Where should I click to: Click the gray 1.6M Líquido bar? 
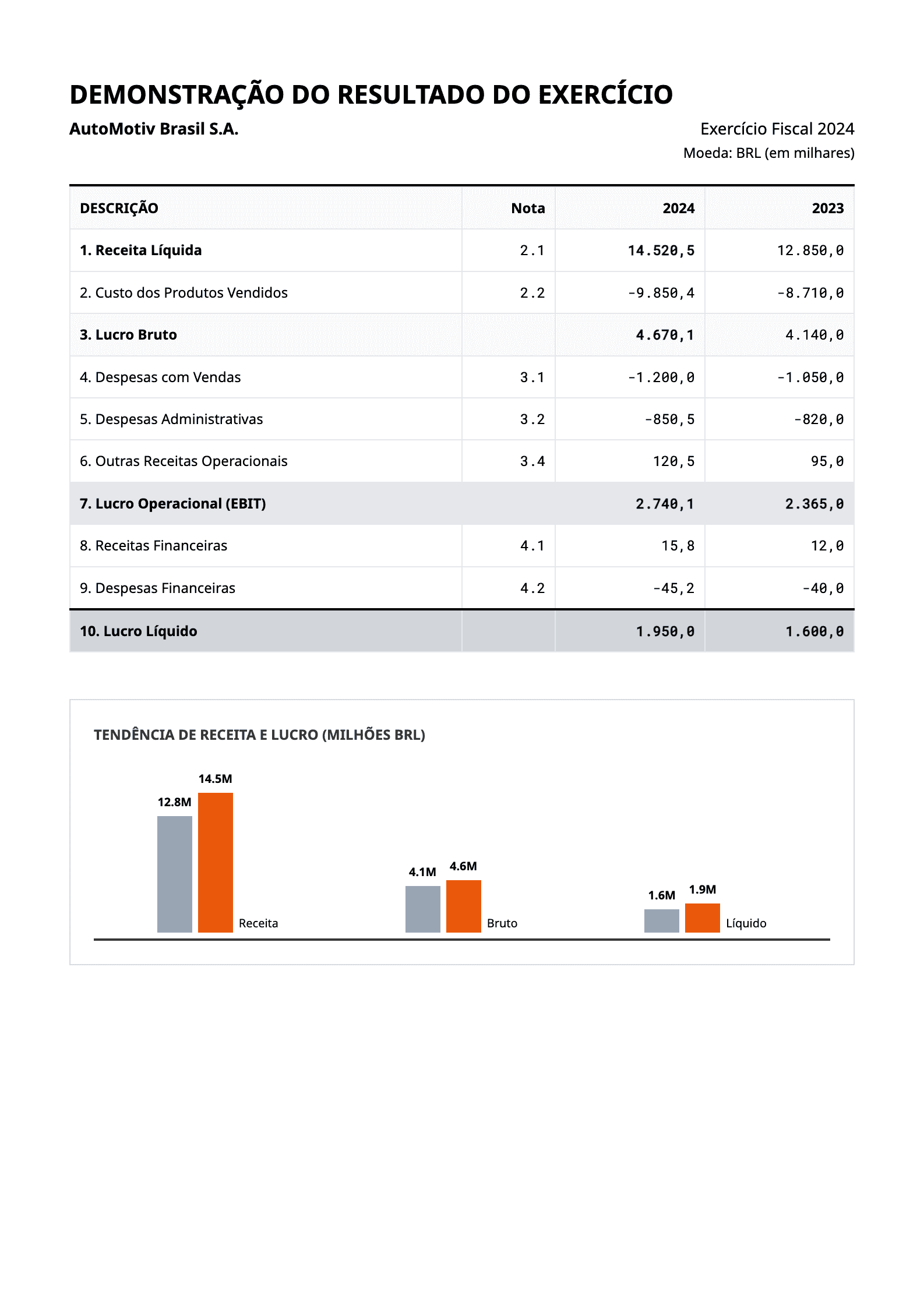point(662,921)
